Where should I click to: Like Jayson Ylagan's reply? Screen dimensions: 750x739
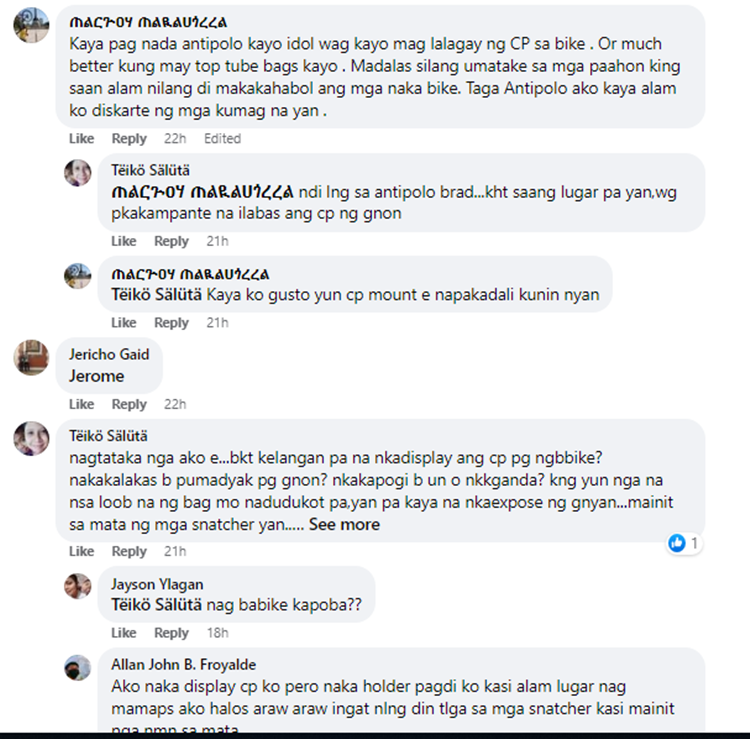point(123,633)
